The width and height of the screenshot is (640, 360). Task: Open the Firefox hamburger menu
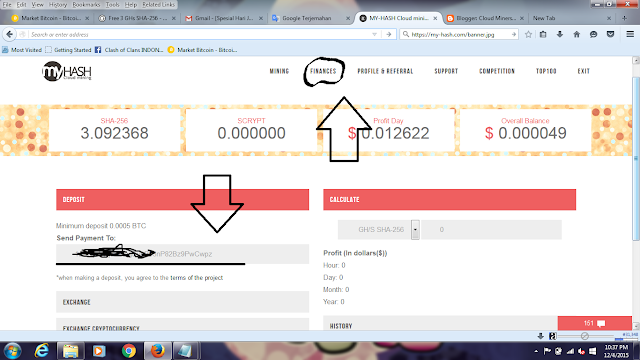630,34
